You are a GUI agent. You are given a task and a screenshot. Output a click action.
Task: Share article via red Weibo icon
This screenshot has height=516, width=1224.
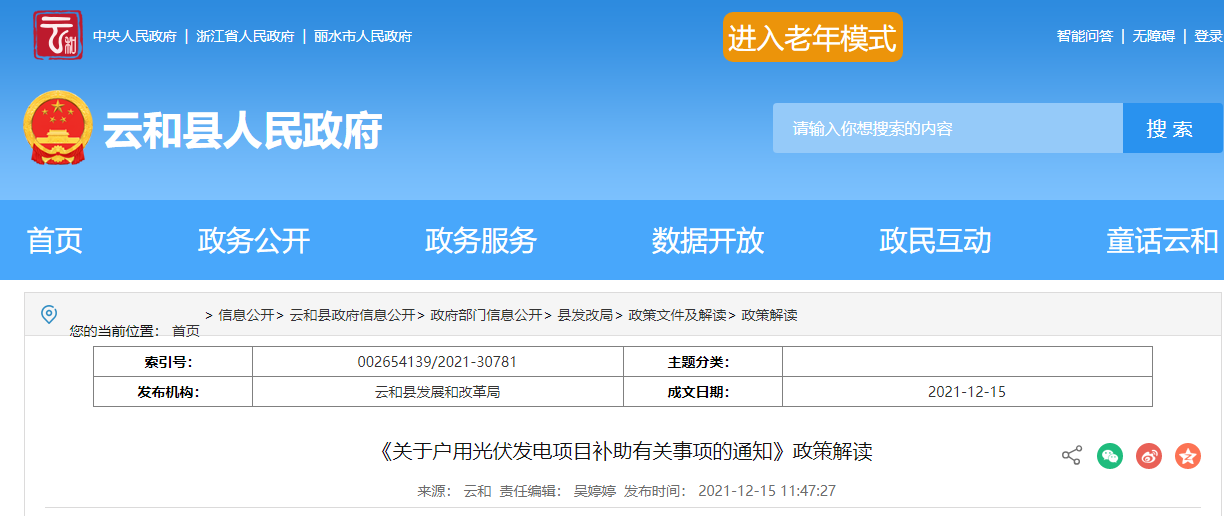pos(1149,456)
